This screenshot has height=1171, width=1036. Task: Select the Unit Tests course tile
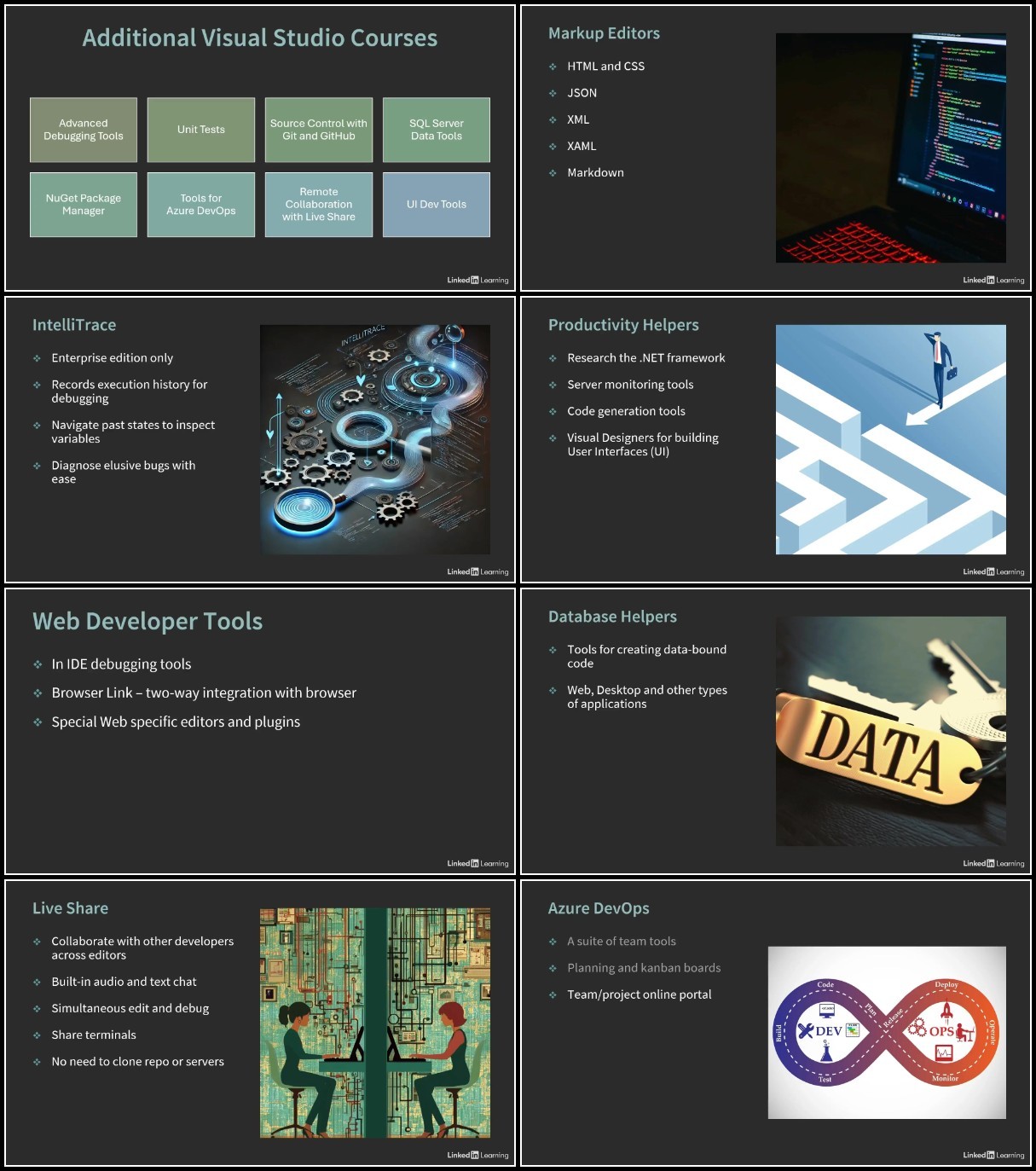tap(201, 130)
